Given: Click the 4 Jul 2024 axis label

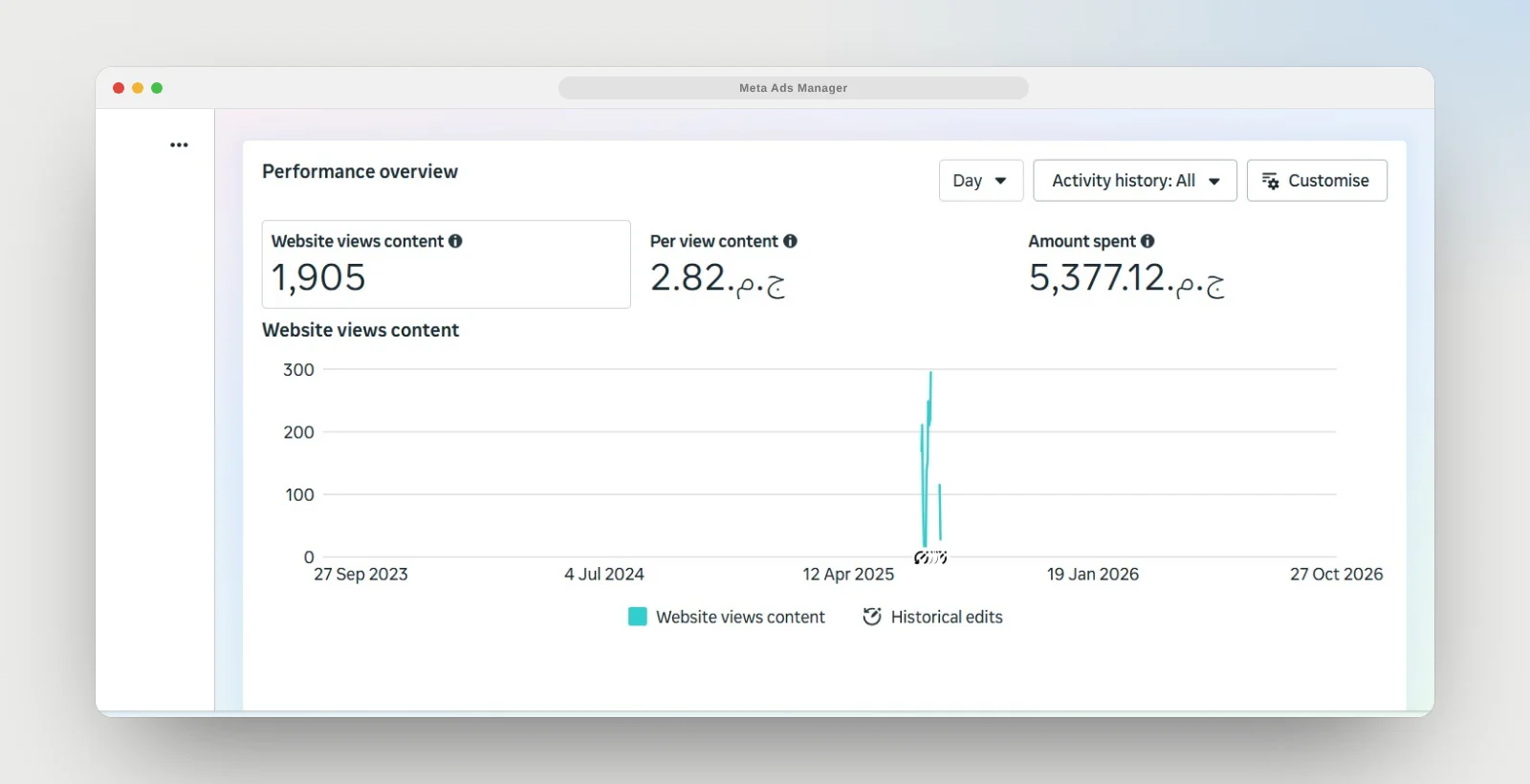Looking at the screenshot, I should pyautogui.click(x=604, y=575).
